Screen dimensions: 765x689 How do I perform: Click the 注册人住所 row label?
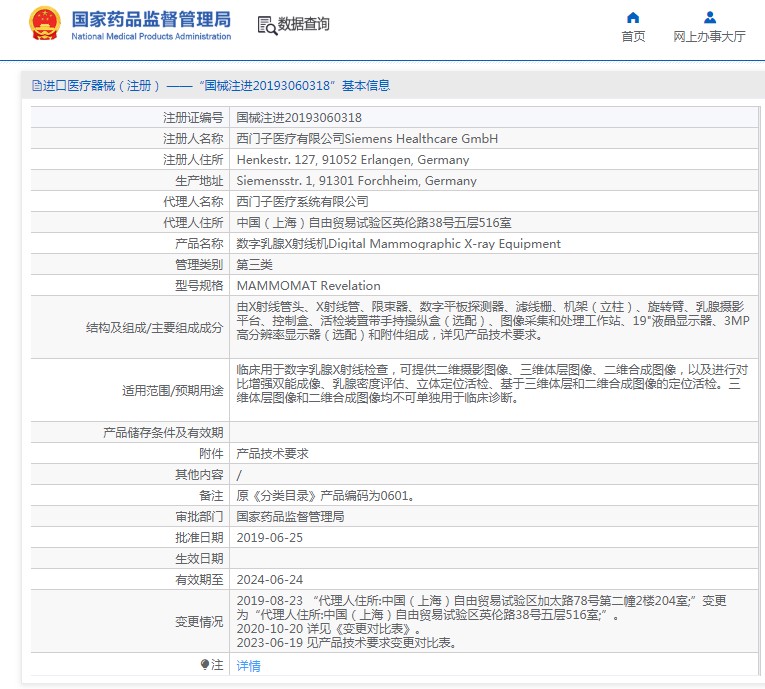coord(193,160)
